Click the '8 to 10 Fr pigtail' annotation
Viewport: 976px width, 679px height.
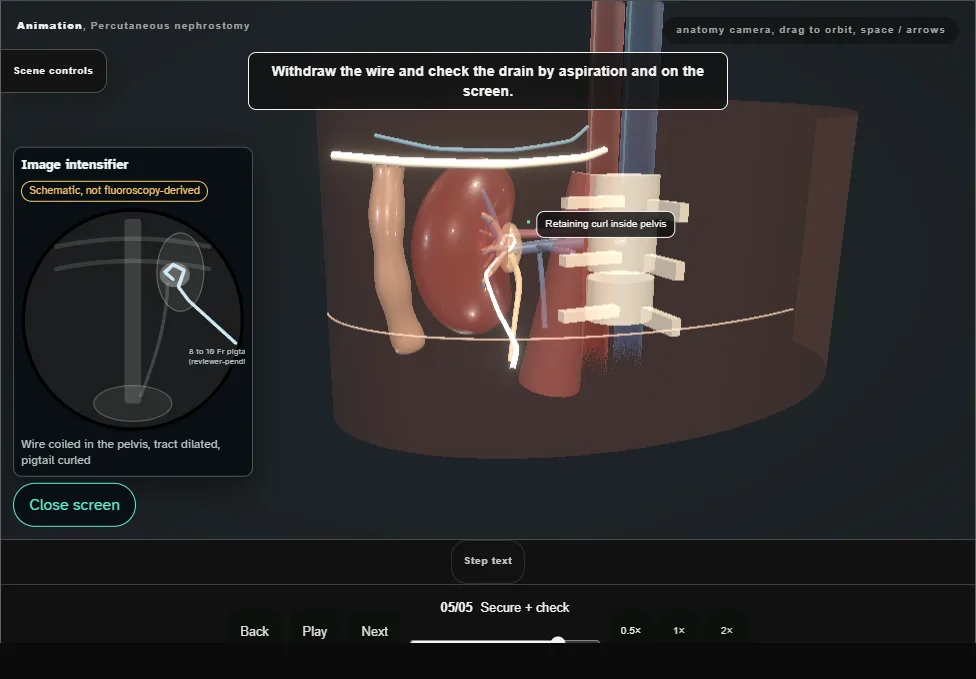217,356
